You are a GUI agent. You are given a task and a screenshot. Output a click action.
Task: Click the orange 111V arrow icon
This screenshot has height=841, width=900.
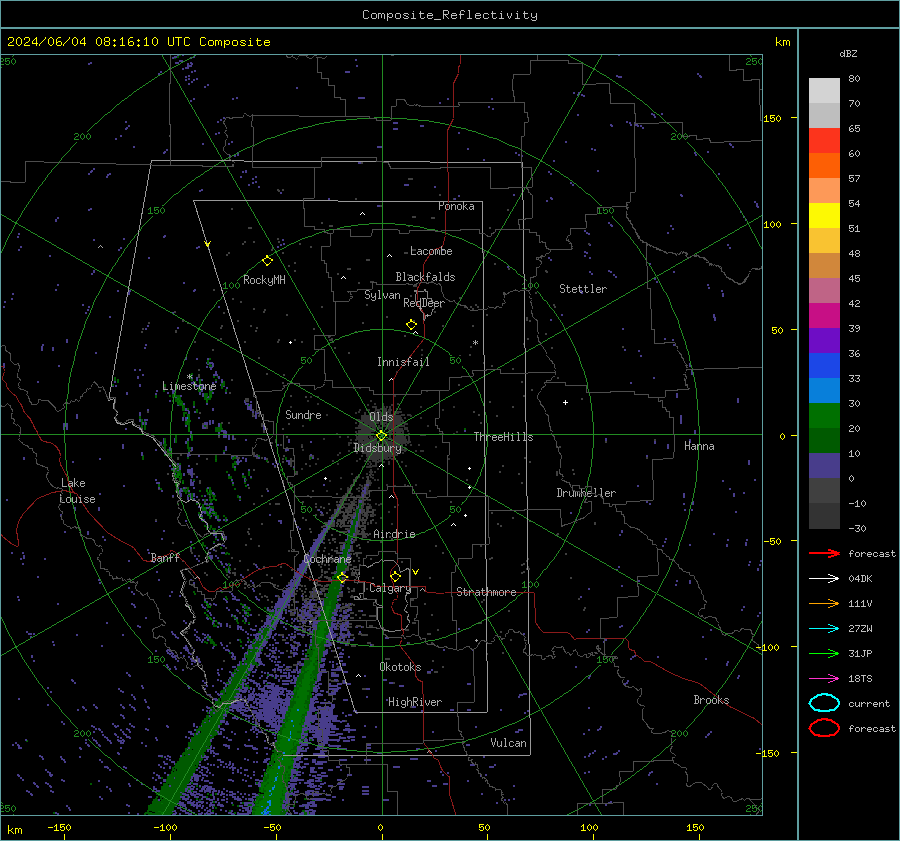[x=824, y=603]
